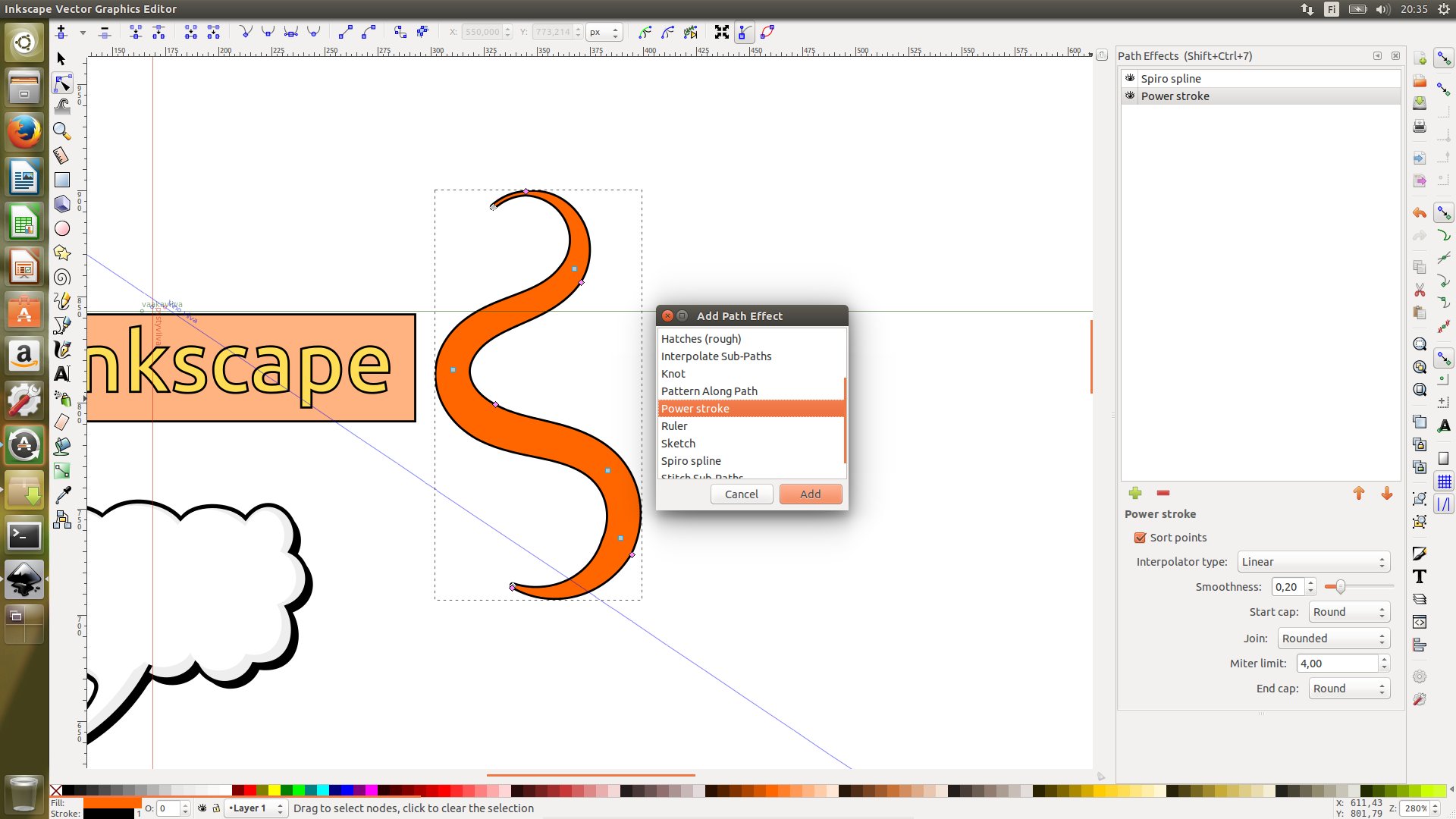
Task: Click Cancel button in dialog
Action: pos(742,494)
